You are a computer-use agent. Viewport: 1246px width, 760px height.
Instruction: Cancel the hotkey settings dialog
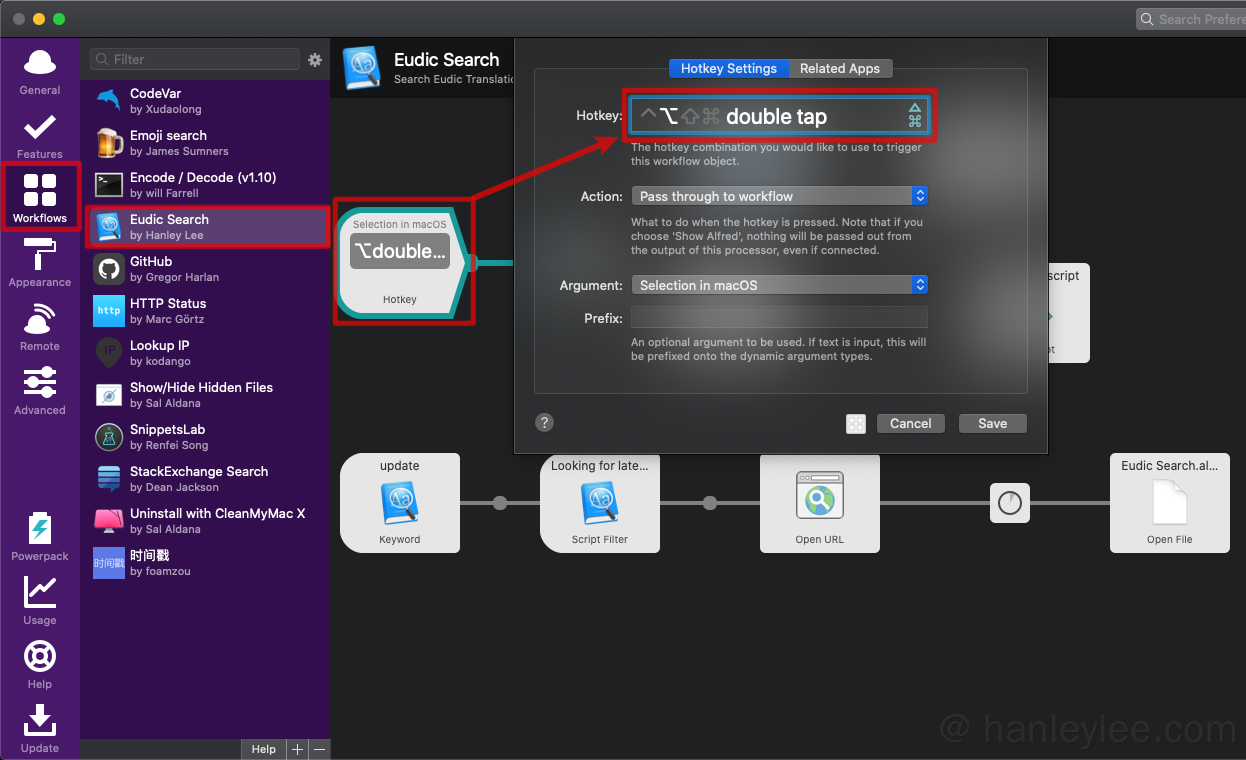(x=911, y=424)
